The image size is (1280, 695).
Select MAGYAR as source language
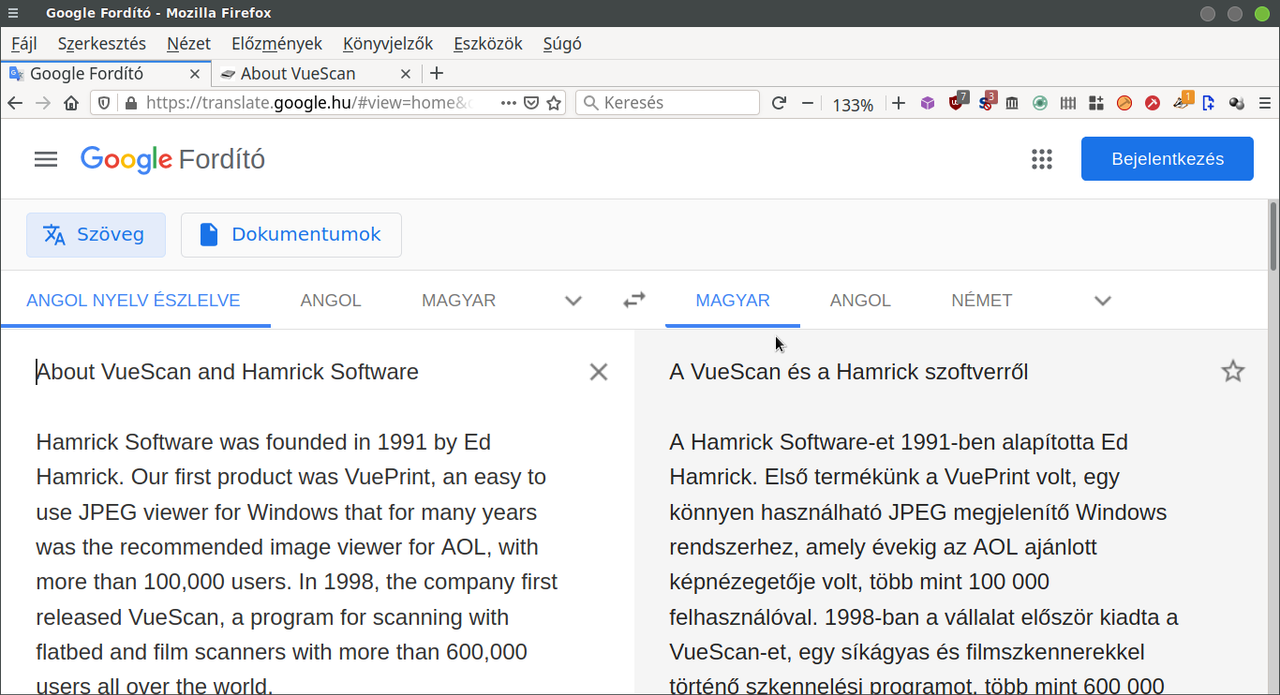[459, 300]
